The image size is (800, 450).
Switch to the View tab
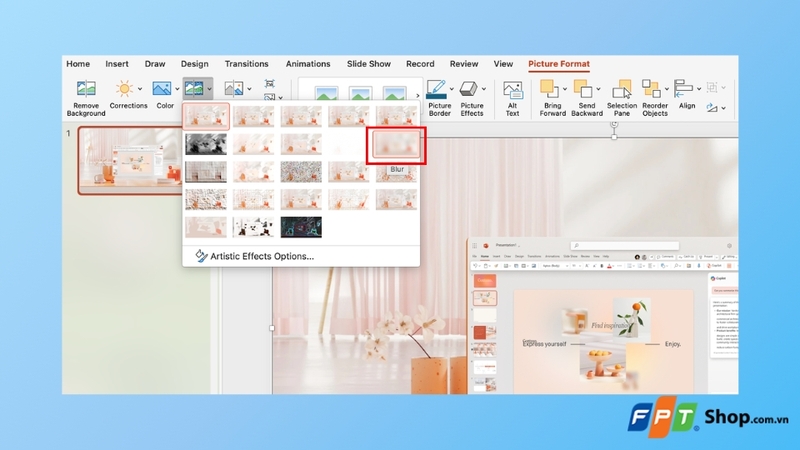(x=503, y=64)
